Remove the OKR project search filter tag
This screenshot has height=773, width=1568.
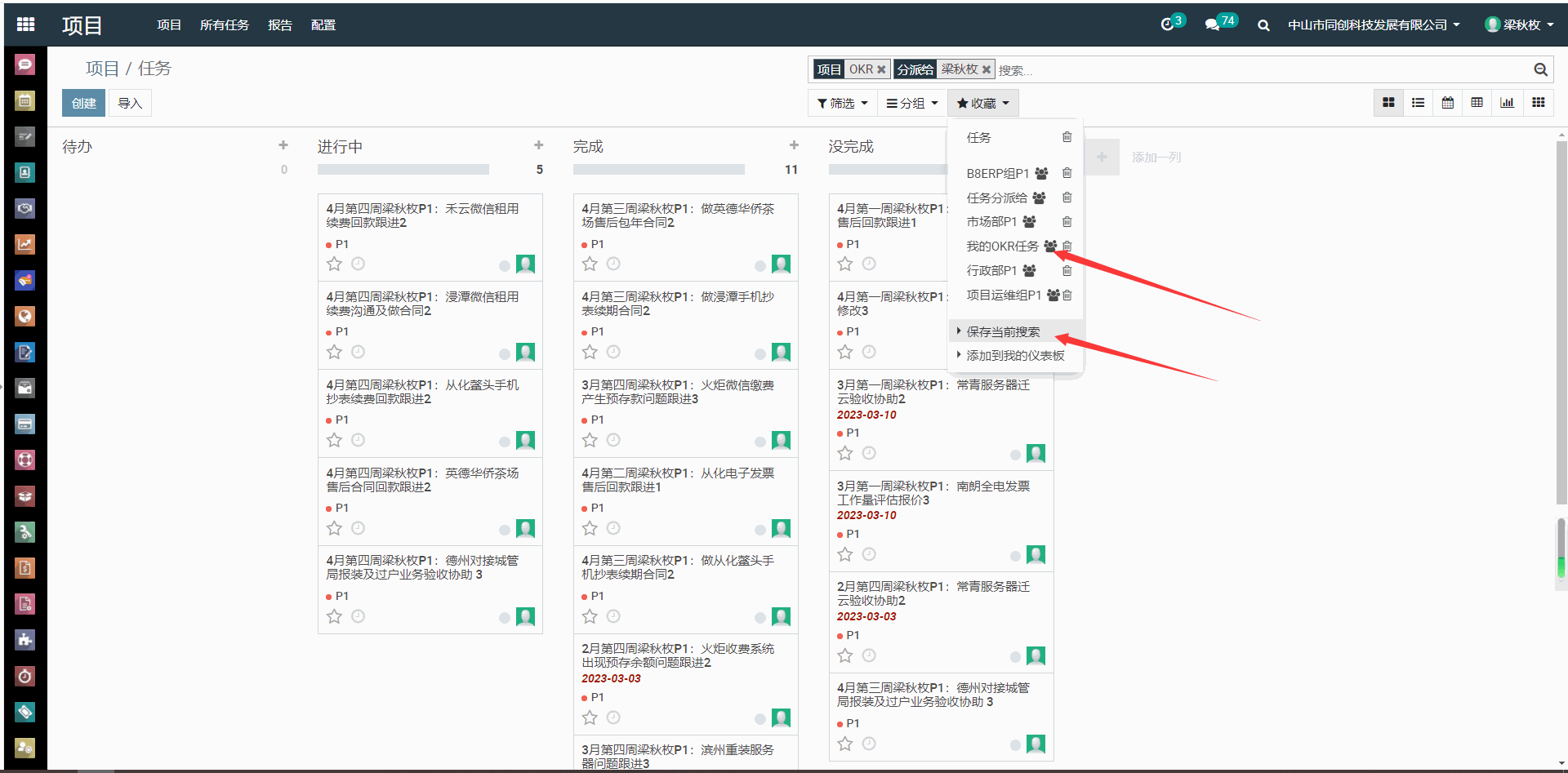pyautogui.click(x=881, y=70)
